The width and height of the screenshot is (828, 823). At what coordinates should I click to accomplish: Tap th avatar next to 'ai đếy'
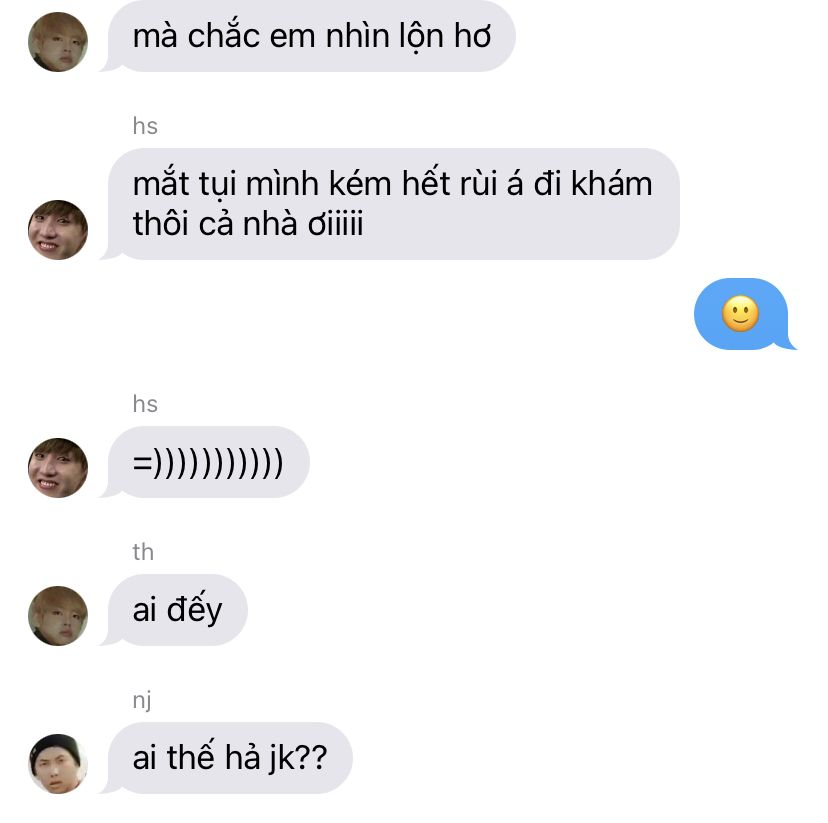58,616
